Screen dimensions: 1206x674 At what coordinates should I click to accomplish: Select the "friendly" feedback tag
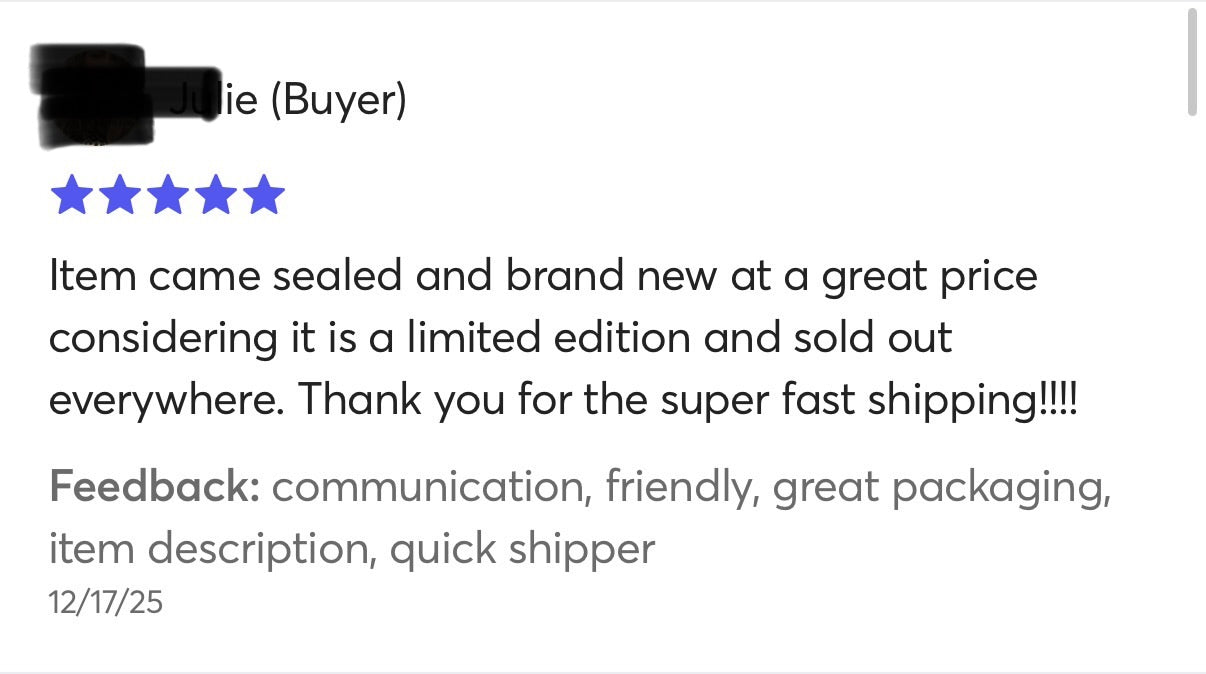click(679, 487)
